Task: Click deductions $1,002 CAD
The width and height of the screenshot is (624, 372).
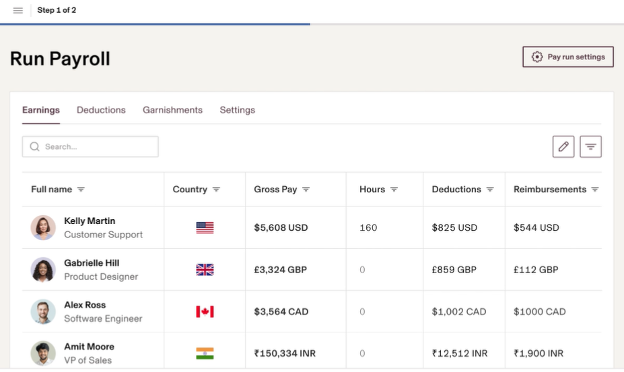Action: coord(459,312)
